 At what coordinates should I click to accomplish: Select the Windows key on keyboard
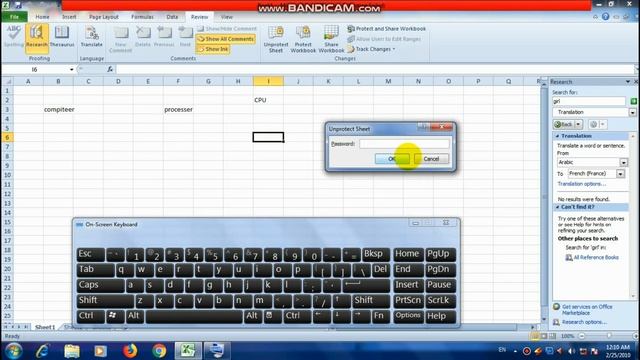pos(113,316)
